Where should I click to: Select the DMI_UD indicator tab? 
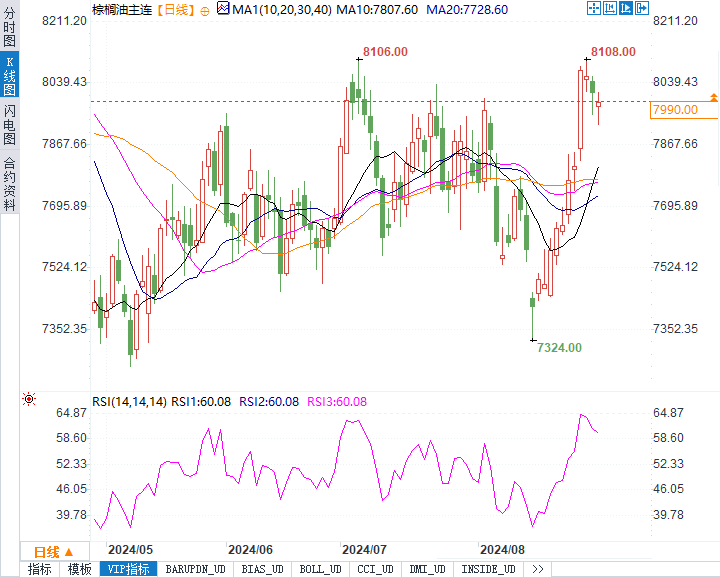click(x=427, y=569)
